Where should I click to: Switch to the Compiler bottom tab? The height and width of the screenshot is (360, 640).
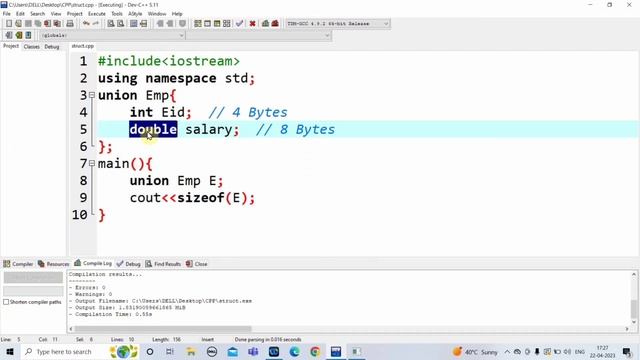[18, 264]
